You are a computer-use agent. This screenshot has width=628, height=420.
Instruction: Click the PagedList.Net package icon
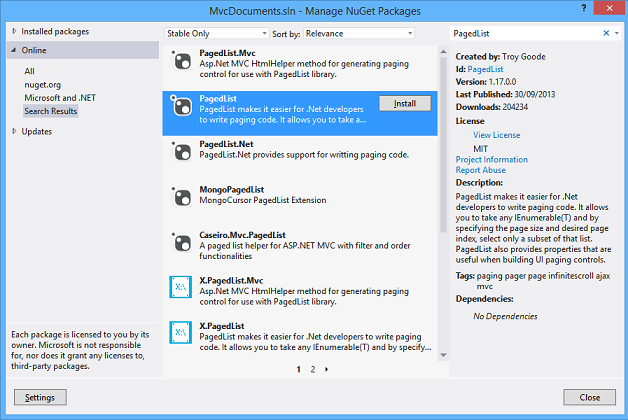(181, 151)
